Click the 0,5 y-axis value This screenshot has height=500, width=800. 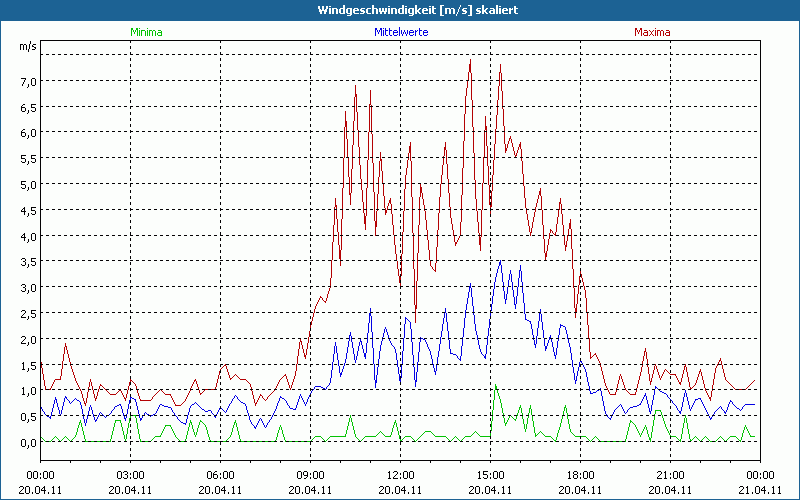(x=29, y=417)
